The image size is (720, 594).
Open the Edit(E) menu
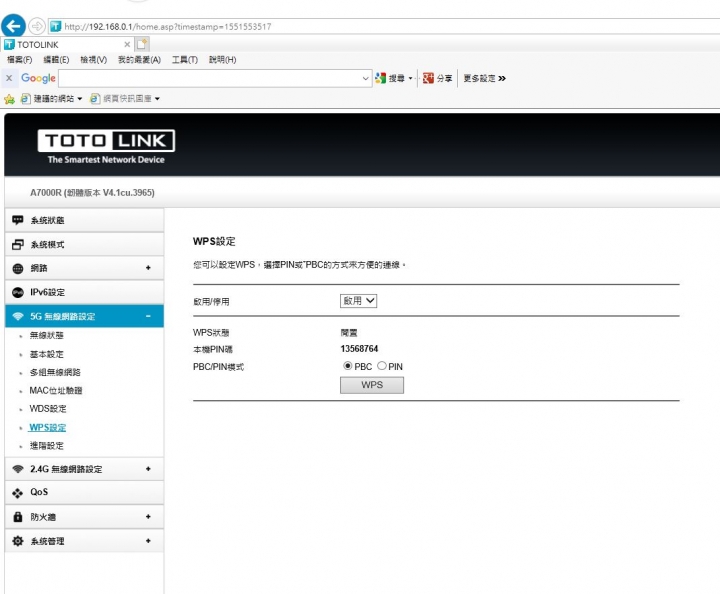tap(56, 60)
